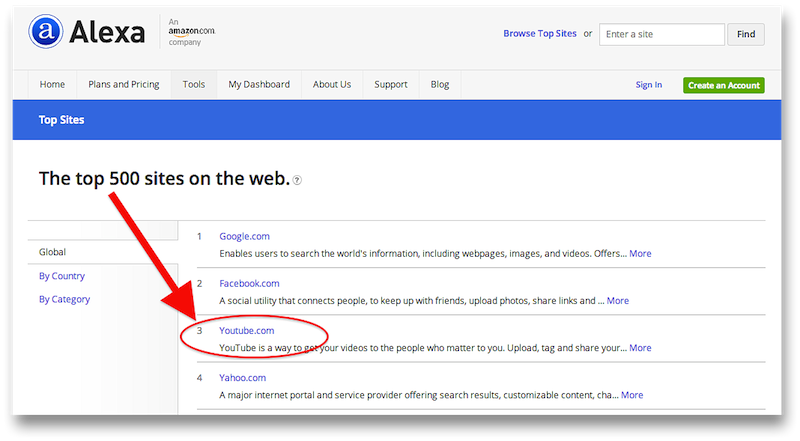Viewport: 800px width, 441px height.
Task: Expand More on the Youtube.com description
Action: pyautogui.click(x=640, y=348)
